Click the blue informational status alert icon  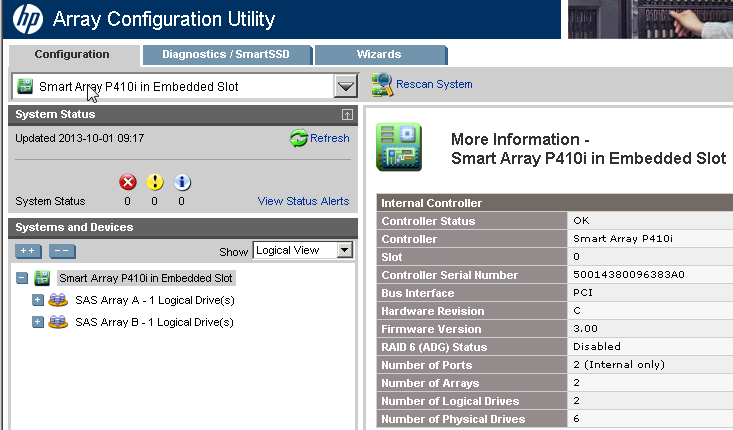pos(182,182)
